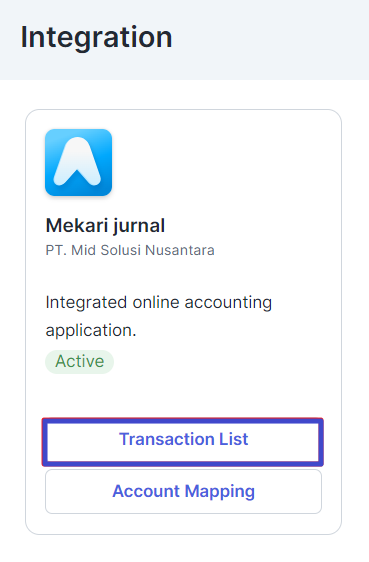This screenshot has height=562, width=369.
Task: View transactions via the highlighted button
Action: [183, 442]
